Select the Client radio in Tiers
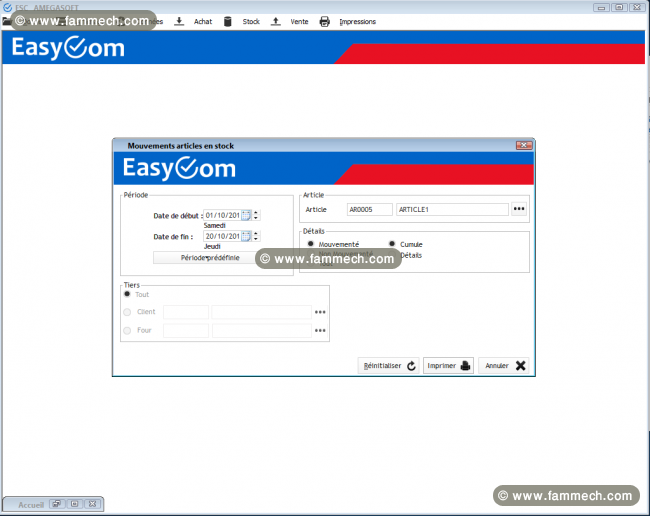The image size is (650, 516). point(127,312)
